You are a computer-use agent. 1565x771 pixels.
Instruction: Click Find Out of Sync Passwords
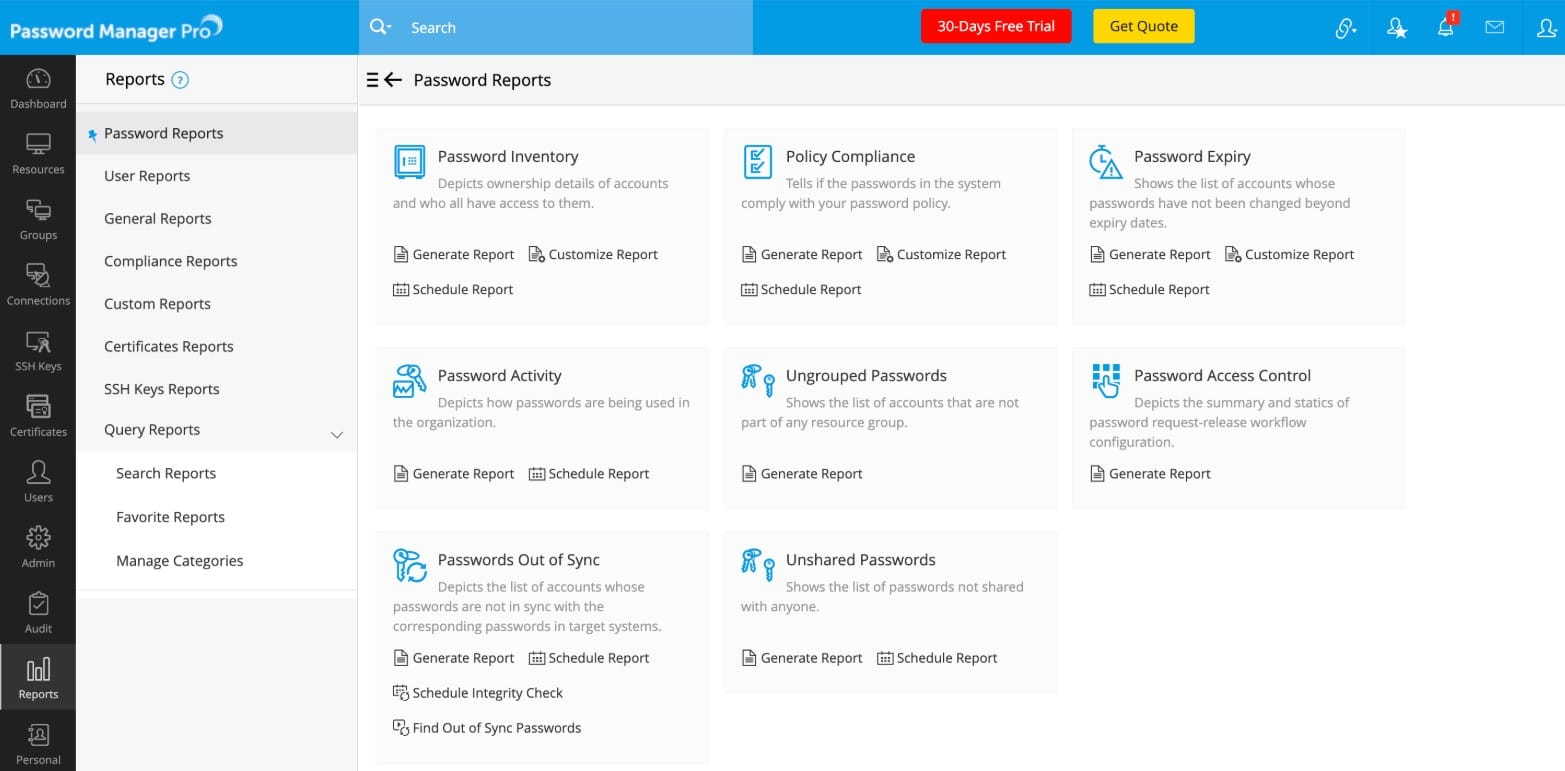point(487,728)
